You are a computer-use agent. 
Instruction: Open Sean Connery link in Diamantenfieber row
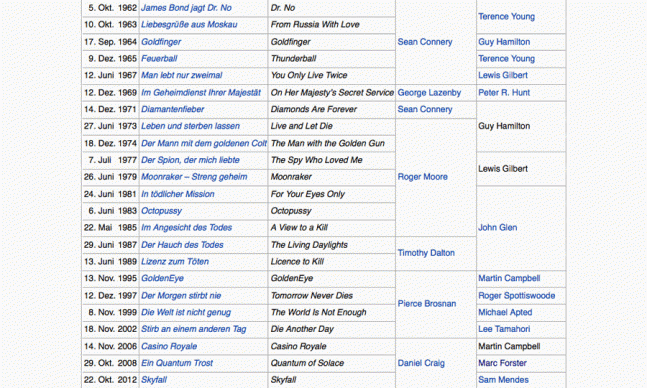click(425, 109)
